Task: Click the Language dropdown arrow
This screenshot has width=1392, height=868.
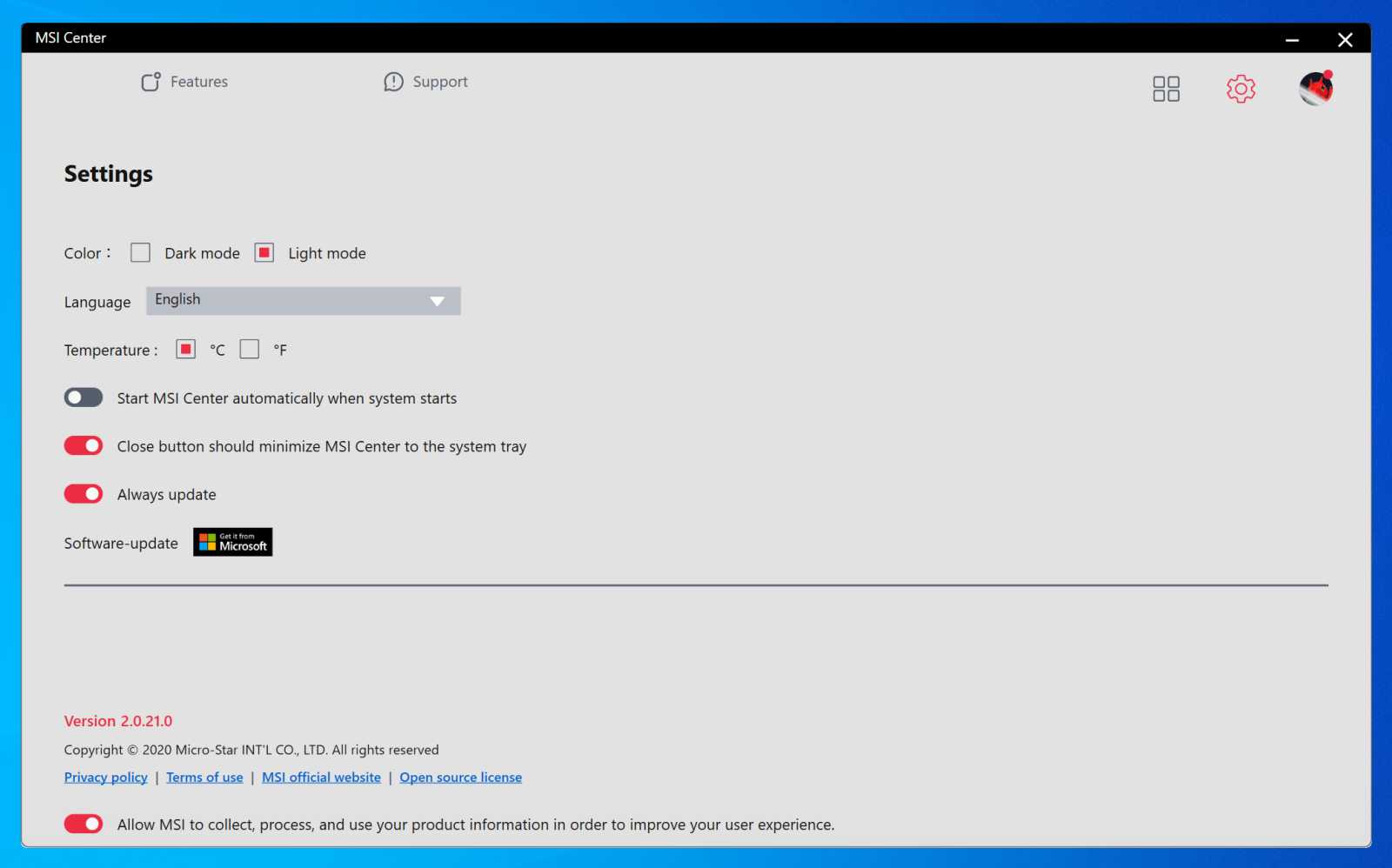Action: pyautogui.click(x=437, y=301)
